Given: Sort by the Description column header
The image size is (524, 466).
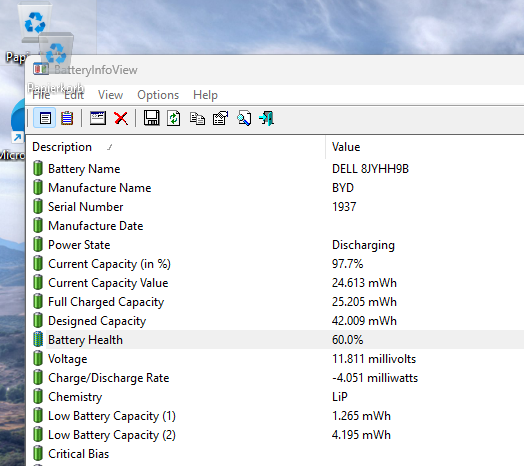Looking at the screenshot, I should pos(175,147).
